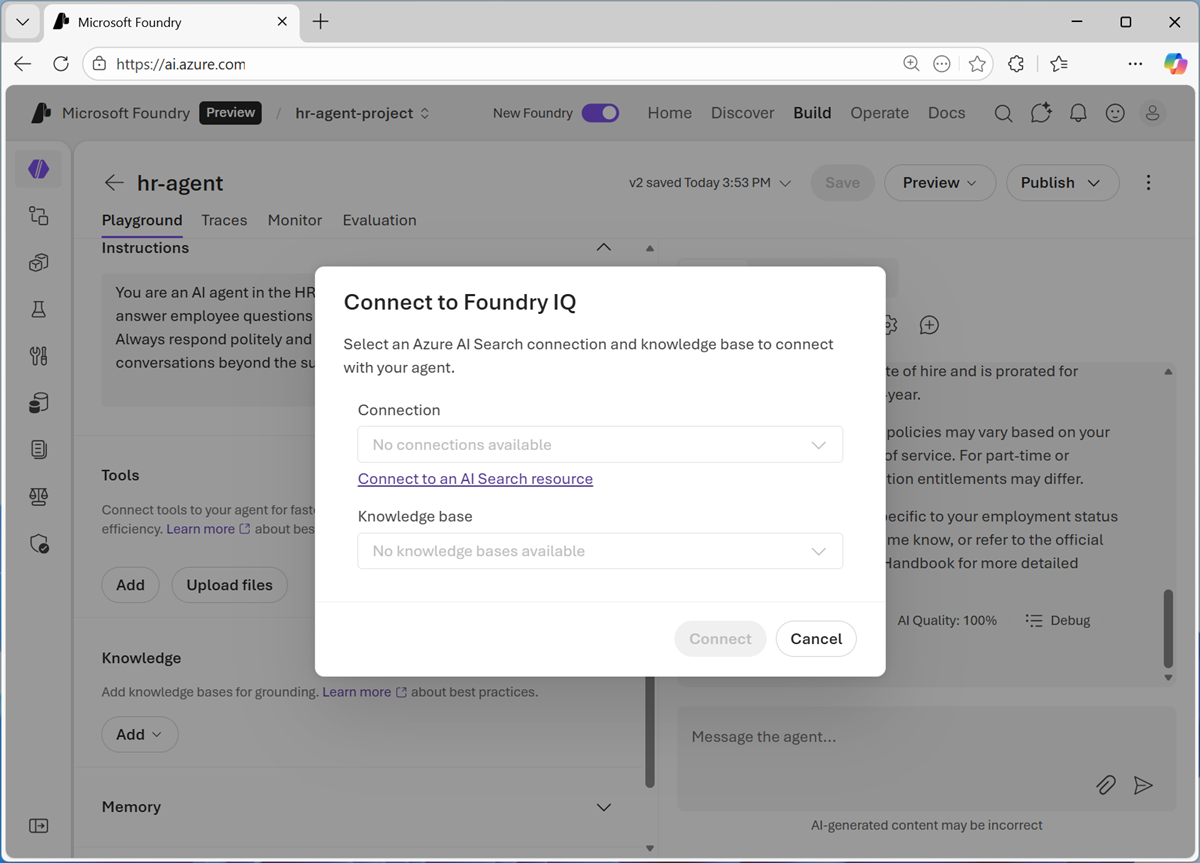Open the Knowledge base dropdown
This screenshot has height=863, width=1200.
(600, 550)
